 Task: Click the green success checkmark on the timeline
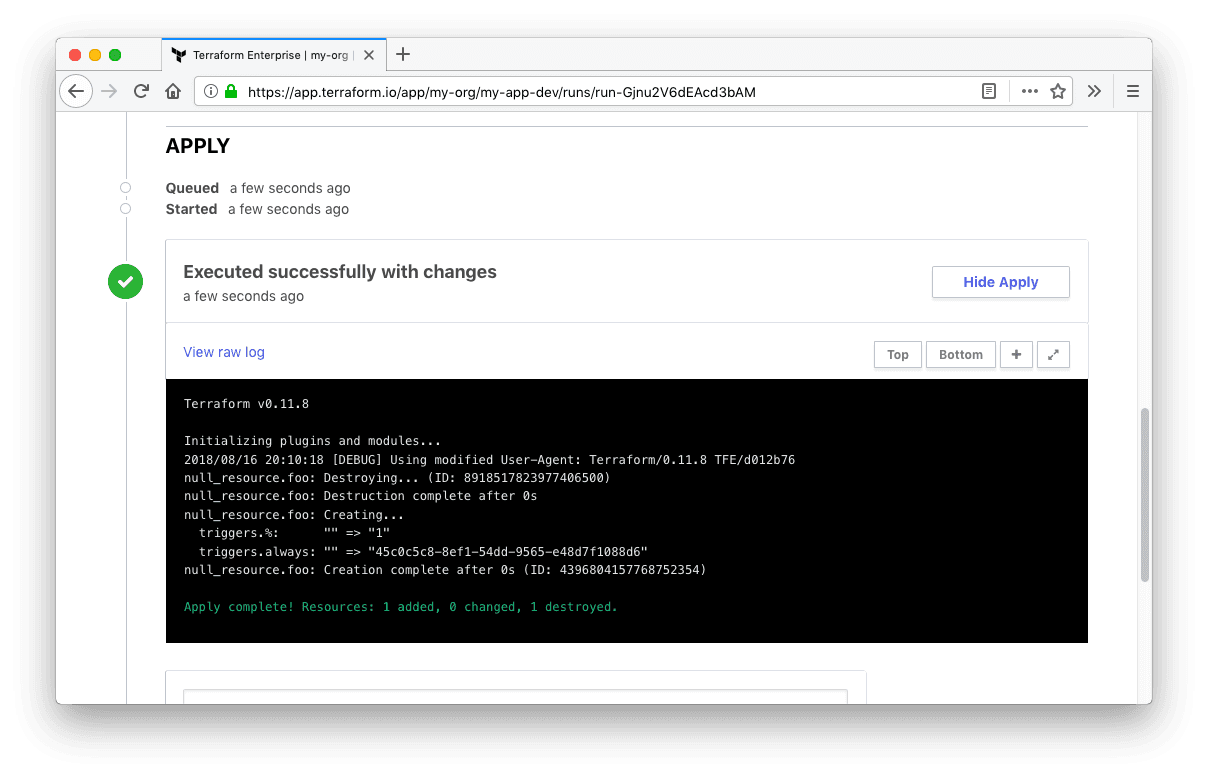(125, 281)
